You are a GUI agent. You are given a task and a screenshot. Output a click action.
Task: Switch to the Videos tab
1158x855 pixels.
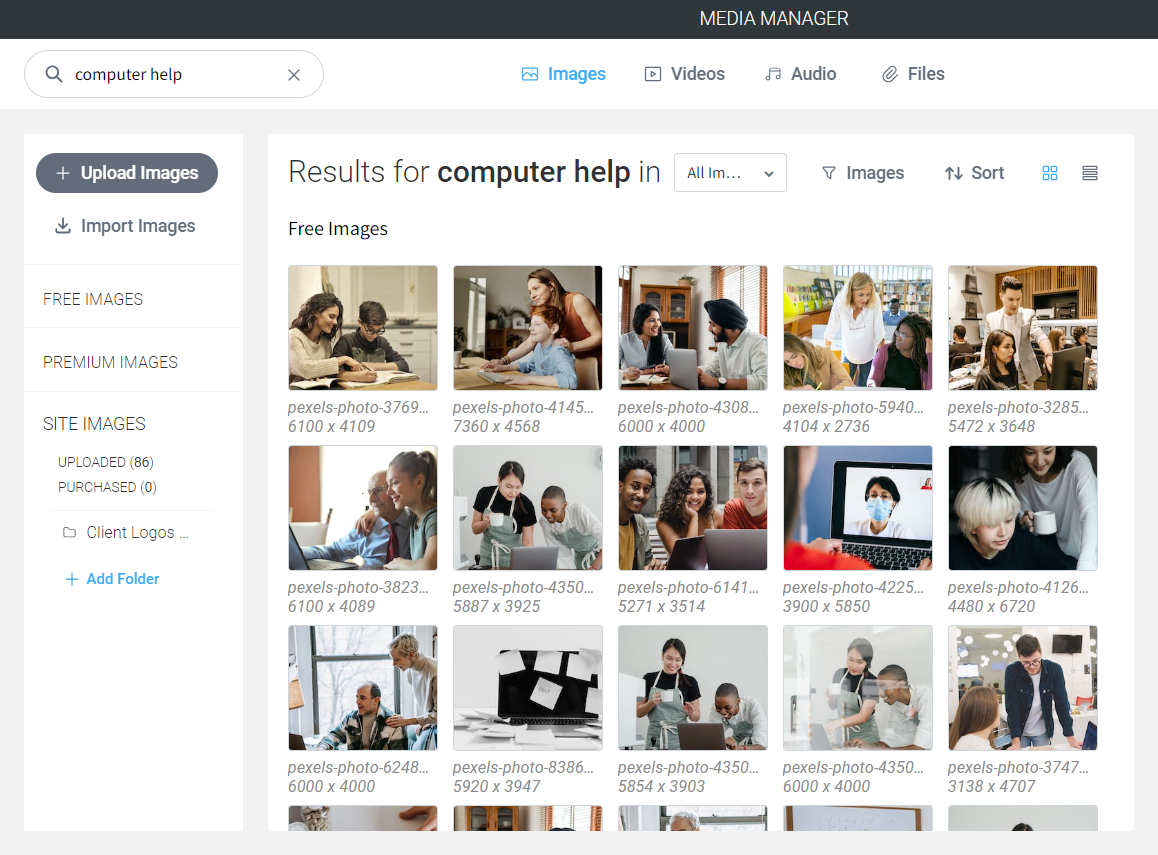(x=685, y=74)
